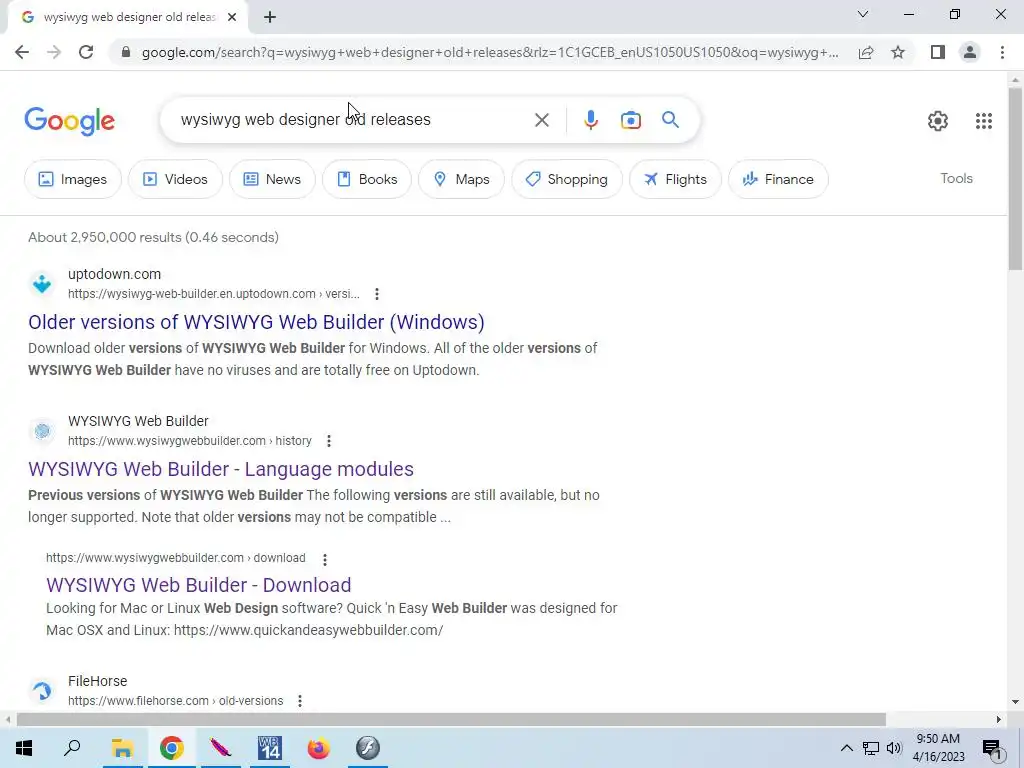Screen dimensions: 1024x768
Task: Start voice search with microphone
Action: coord(590,120)
